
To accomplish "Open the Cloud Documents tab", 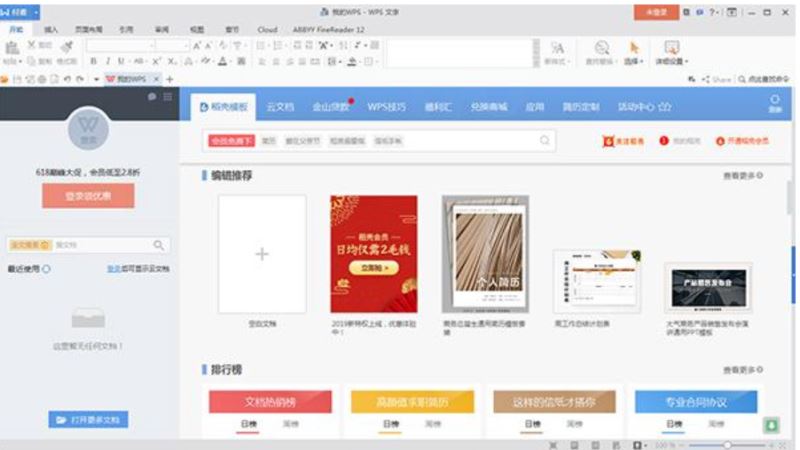I will coord(280,107).
